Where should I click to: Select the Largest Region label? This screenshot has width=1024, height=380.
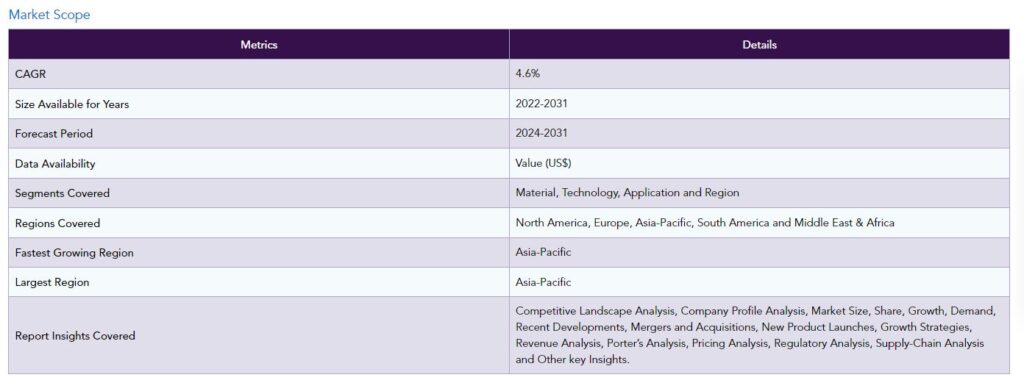(52, 283)
